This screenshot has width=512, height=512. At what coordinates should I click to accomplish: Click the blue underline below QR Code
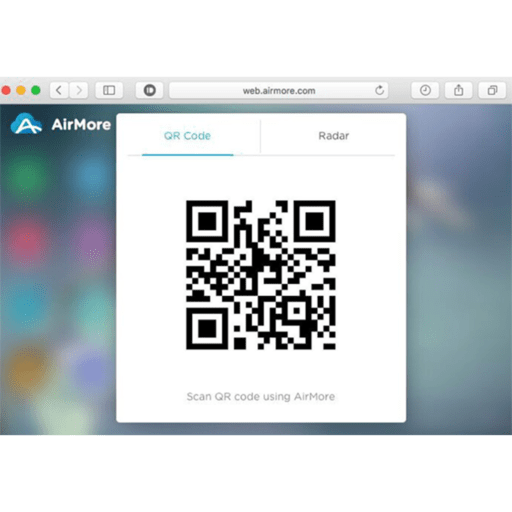(188, 155)
